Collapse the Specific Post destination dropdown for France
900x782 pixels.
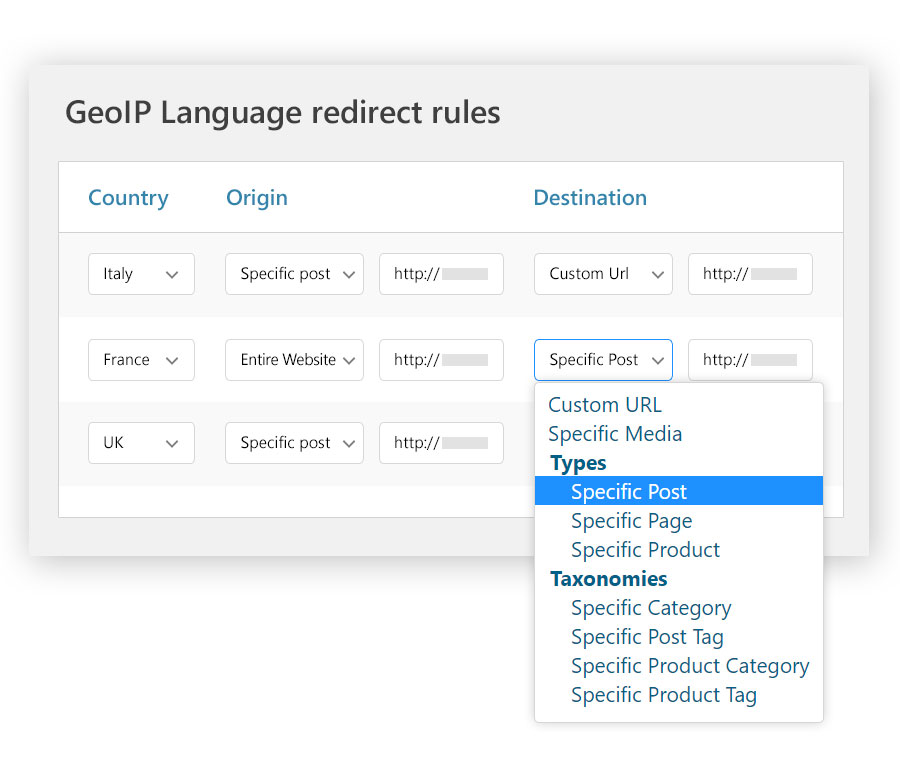point(603,359)
